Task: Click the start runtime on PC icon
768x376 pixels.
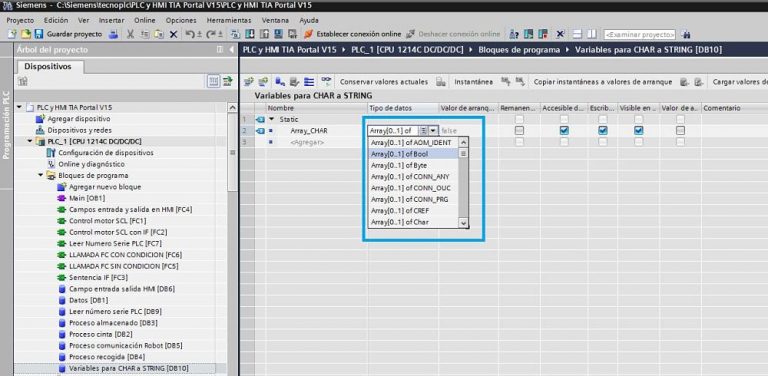Action: point(292,34)
